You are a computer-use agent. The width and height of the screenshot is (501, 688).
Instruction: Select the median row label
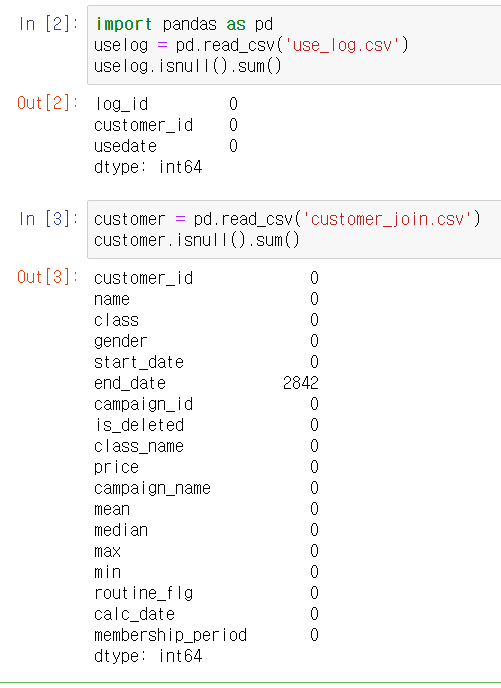(121, 530)
